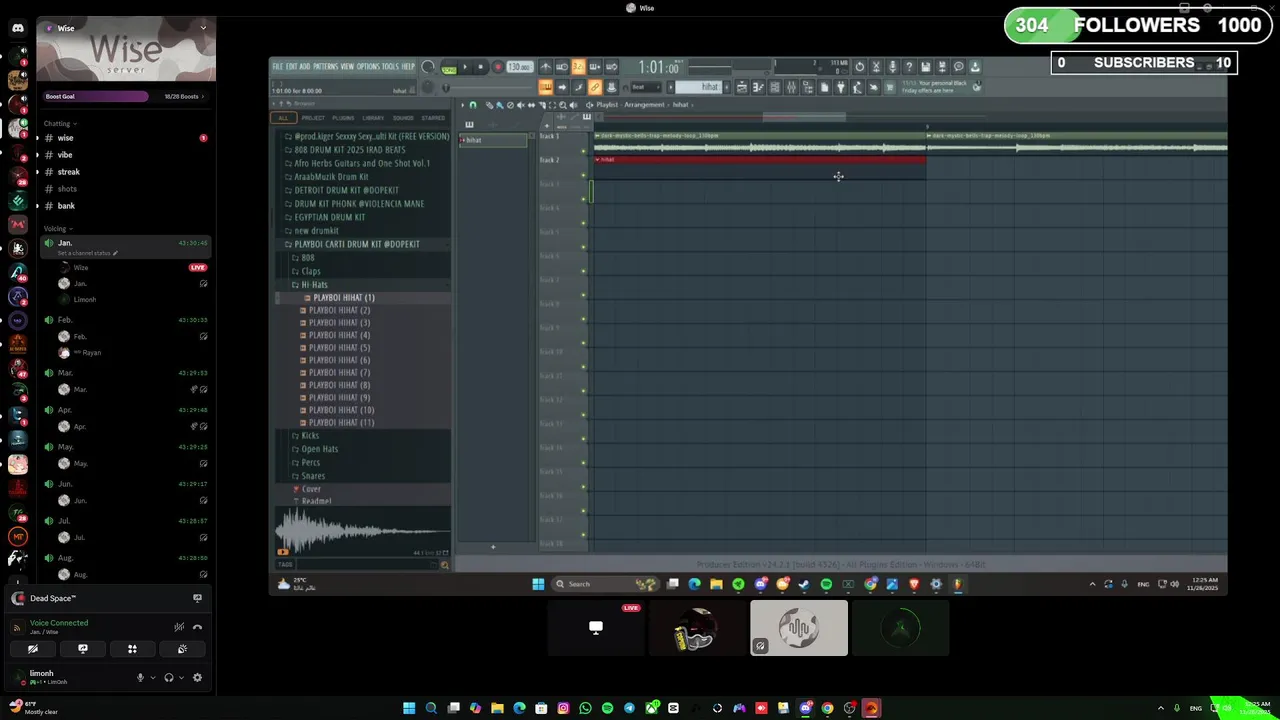Toggle Pattern/Song mode button in FL Studio

tap(448, 67)
